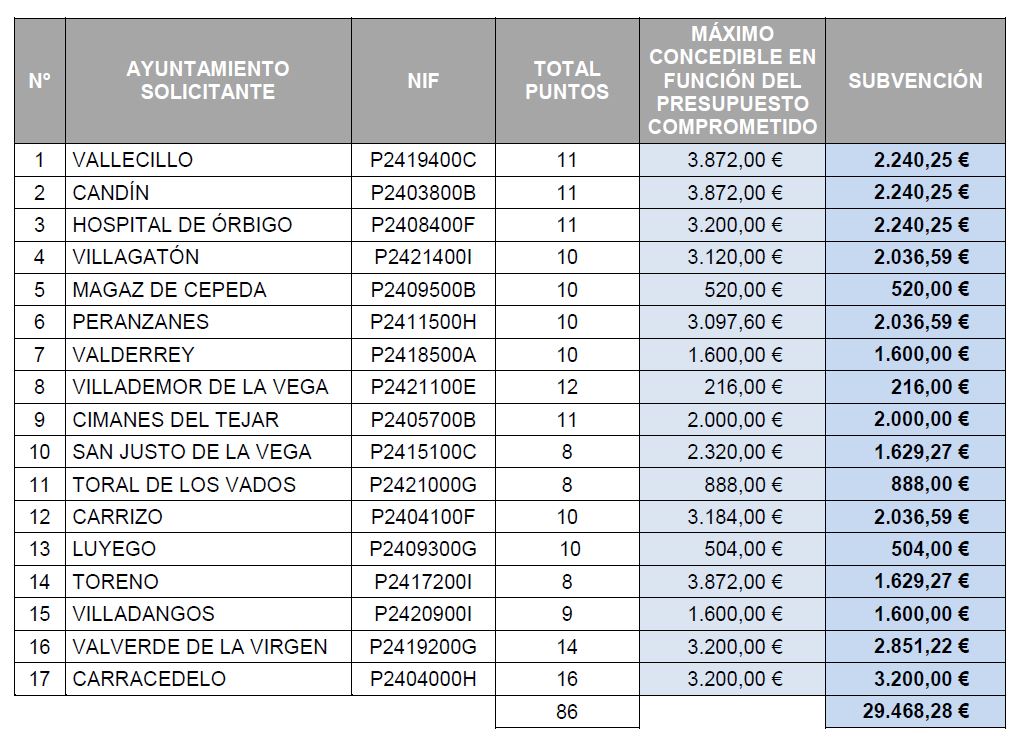The image size is (1017, 743).
Task: Select the MAGAZ DE CEPEDA cell
Action: pyautogui.click(x=208, y=290)
